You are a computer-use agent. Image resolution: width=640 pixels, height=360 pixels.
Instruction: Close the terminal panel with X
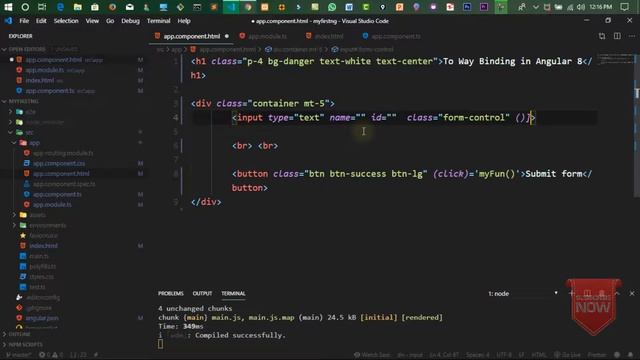click(632, 293)
